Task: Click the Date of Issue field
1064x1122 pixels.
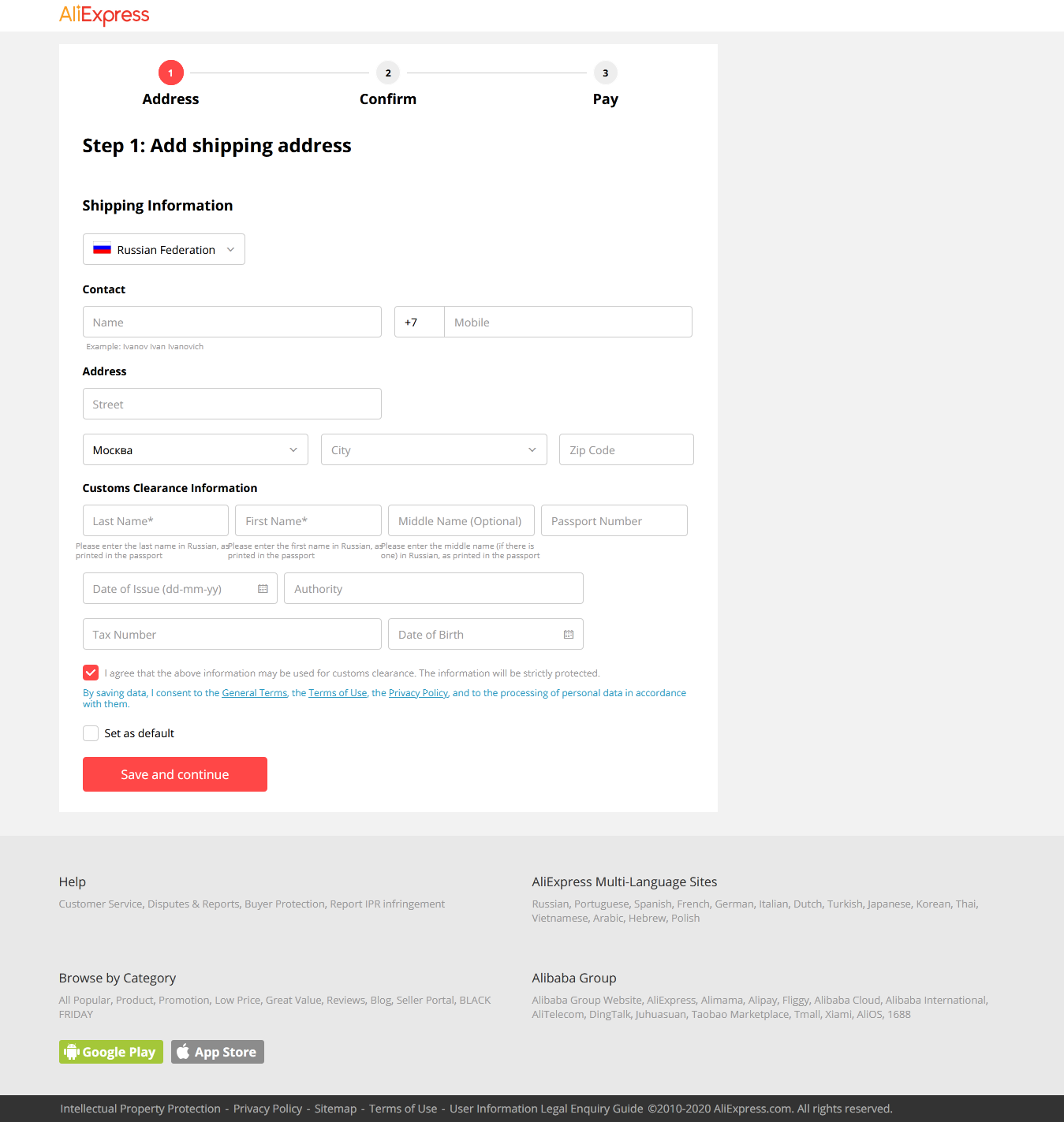Action: coord(180,588)
